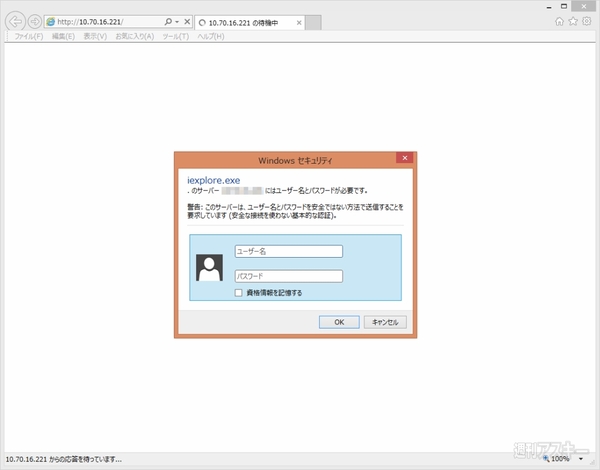Image resolution: width=600 pixels, height=470 pixels.
Task: Click the user avatar picture
Action: click(x=209, y=268)
